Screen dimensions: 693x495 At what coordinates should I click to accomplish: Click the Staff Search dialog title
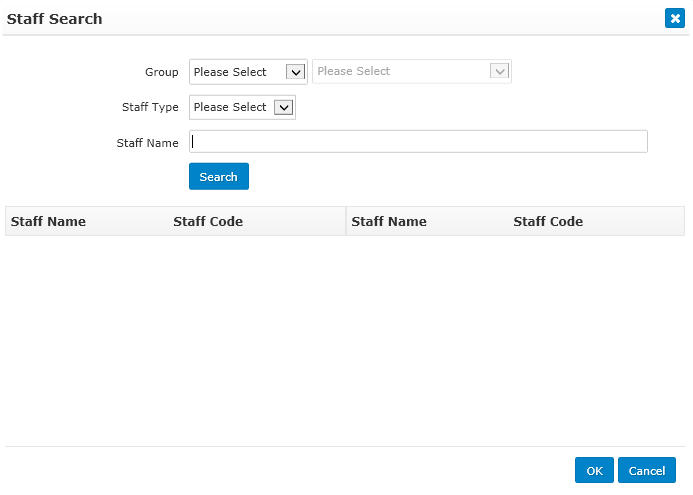[x=54, y=19]
